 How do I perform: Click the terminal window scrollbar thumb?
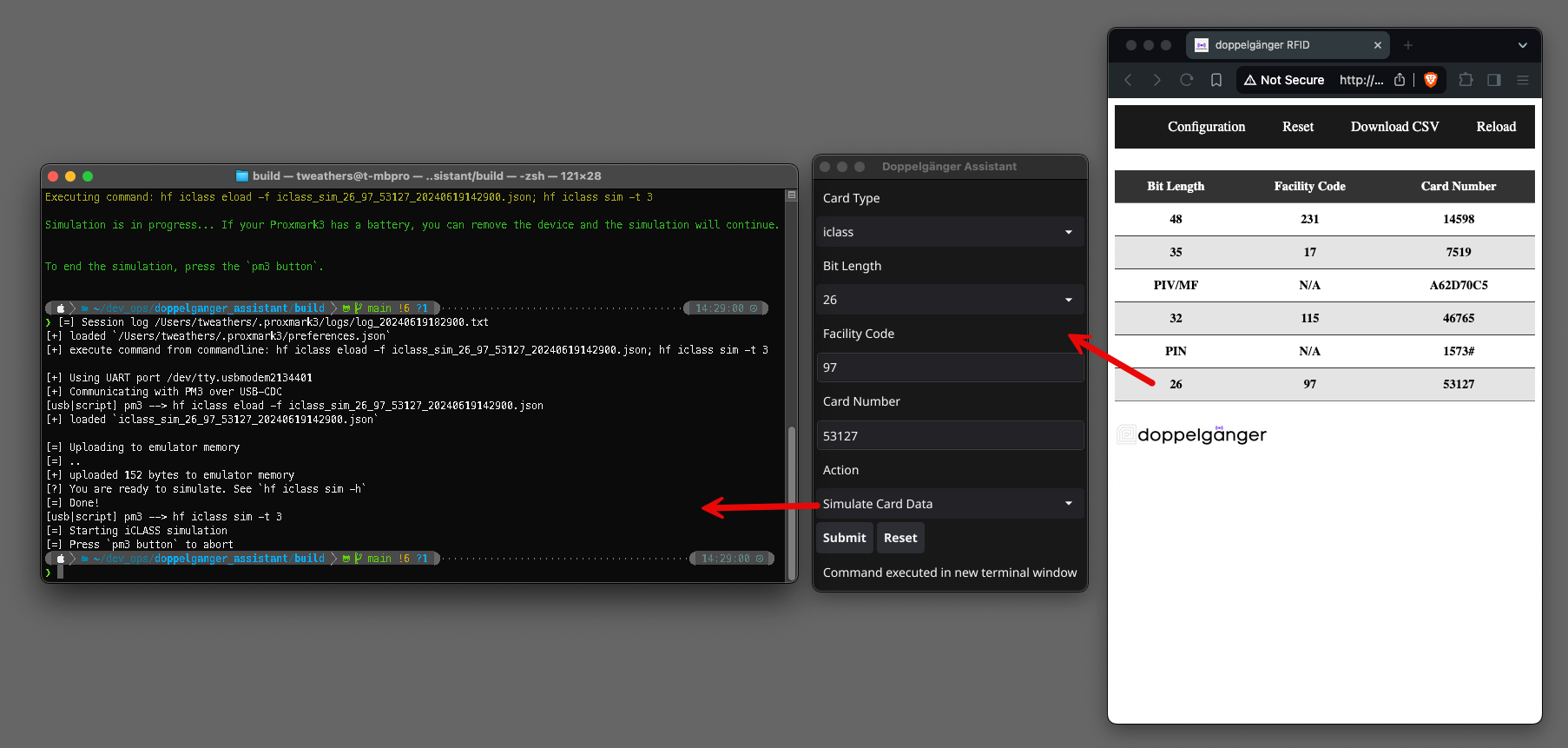[x=791, y=502]
